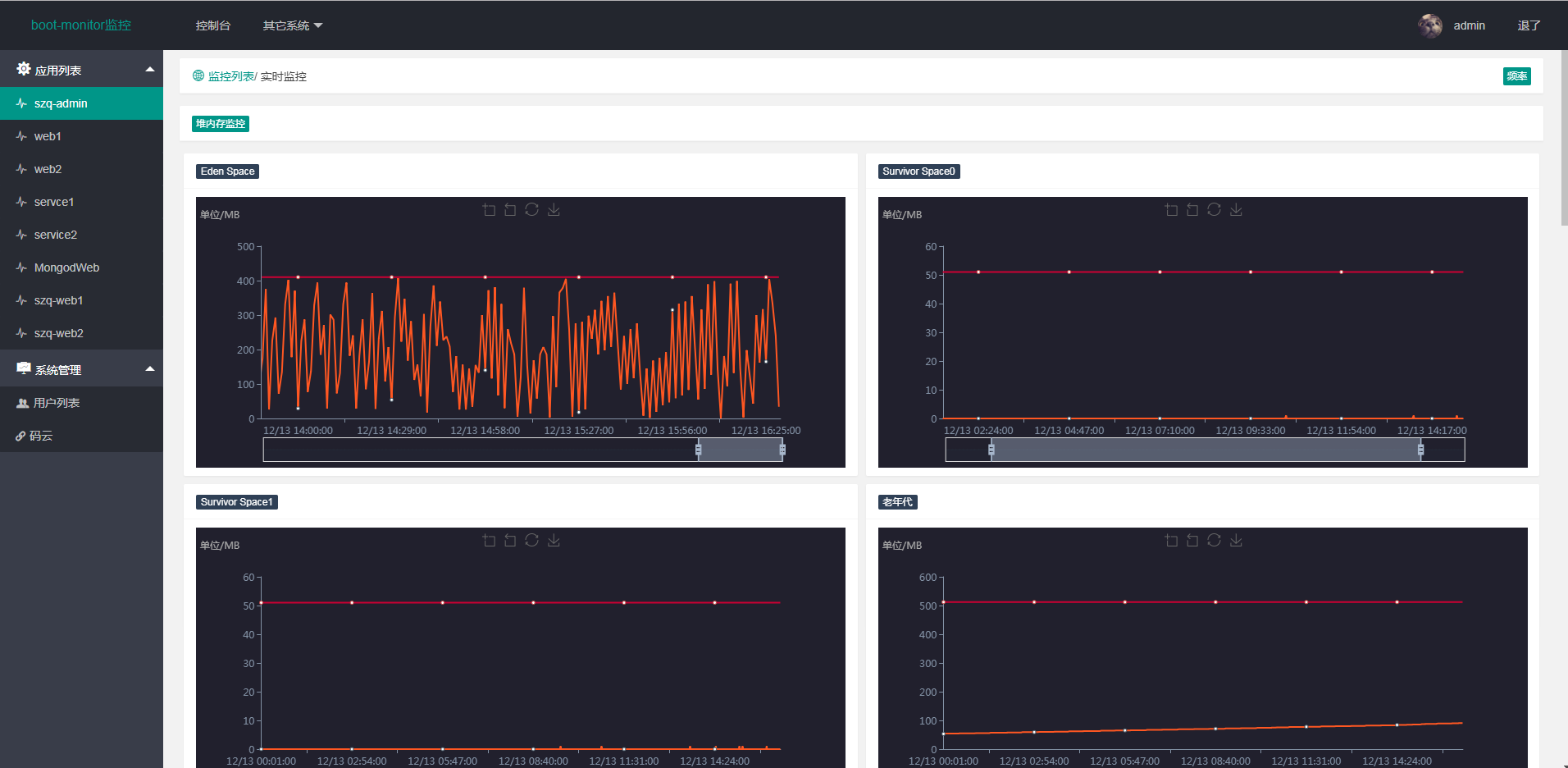Open the 其它系统 dropdown menu
This screenshot has height=768, width=1568.
coord(293,25)
